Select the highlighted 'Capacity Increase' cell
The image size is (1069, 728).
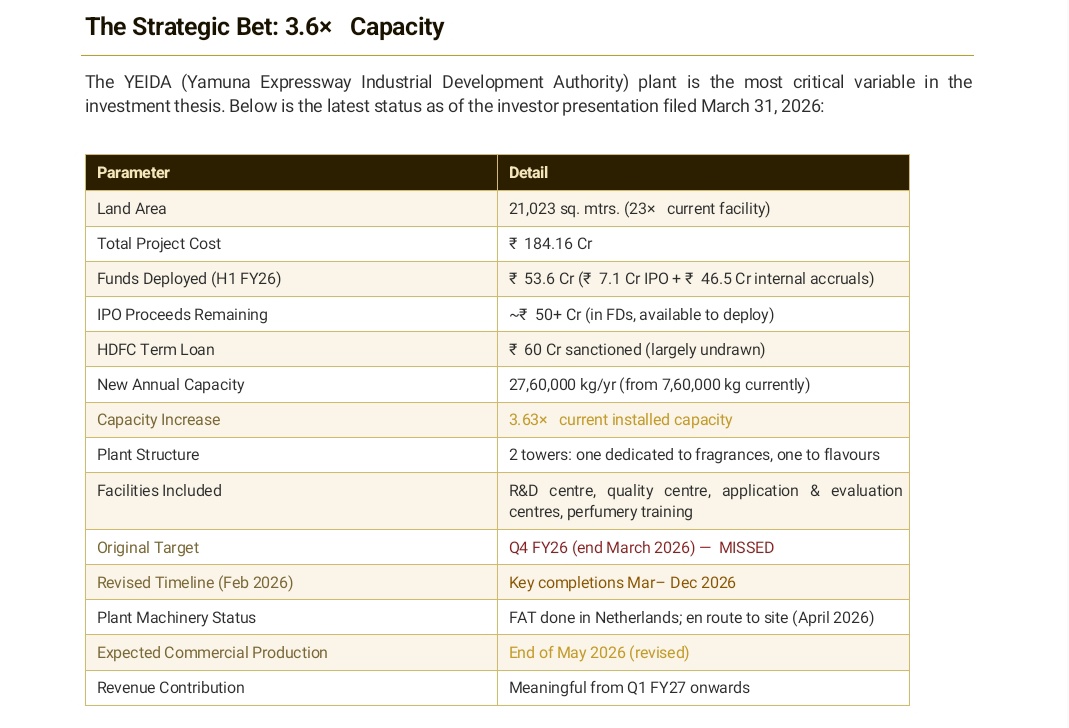[291, 420]
